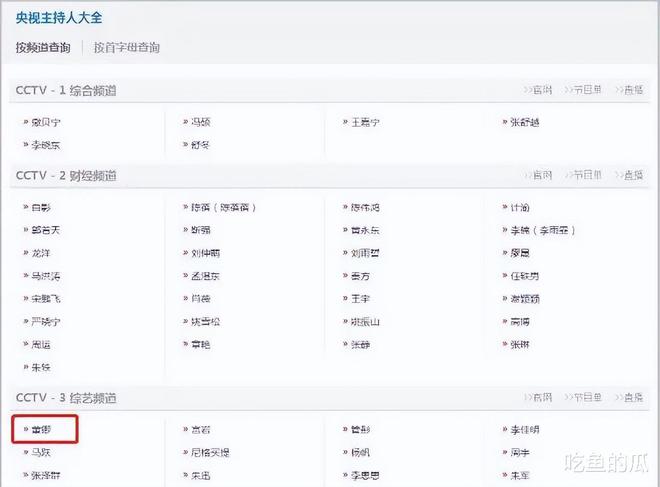
Task: Open host 刘仲萌 under CCTV-2
Action: [x=205, y=253]
